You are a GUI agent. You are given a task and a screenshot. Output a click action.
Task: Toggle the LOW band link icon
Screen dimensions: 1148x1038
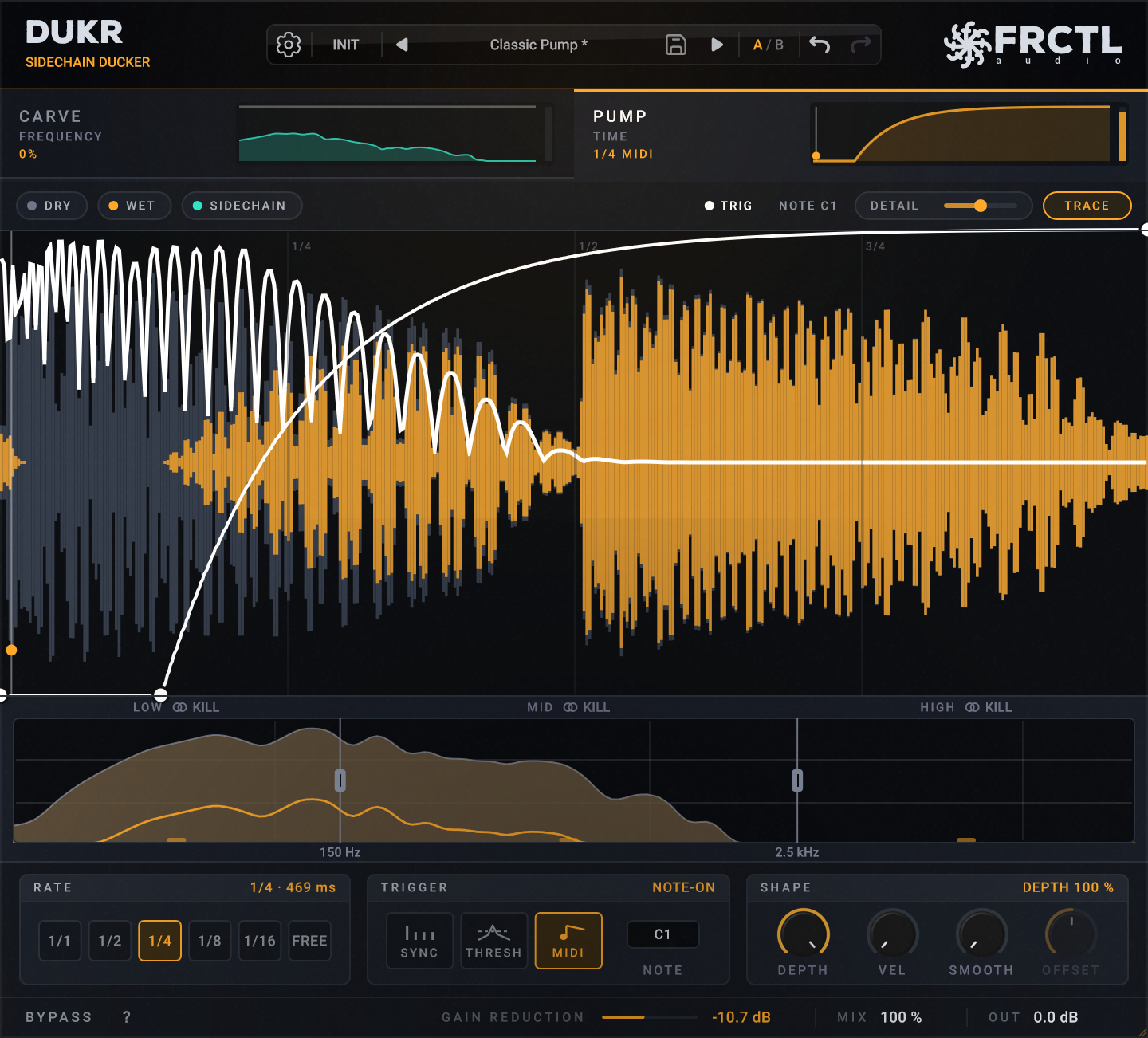[x=180, y=707]
